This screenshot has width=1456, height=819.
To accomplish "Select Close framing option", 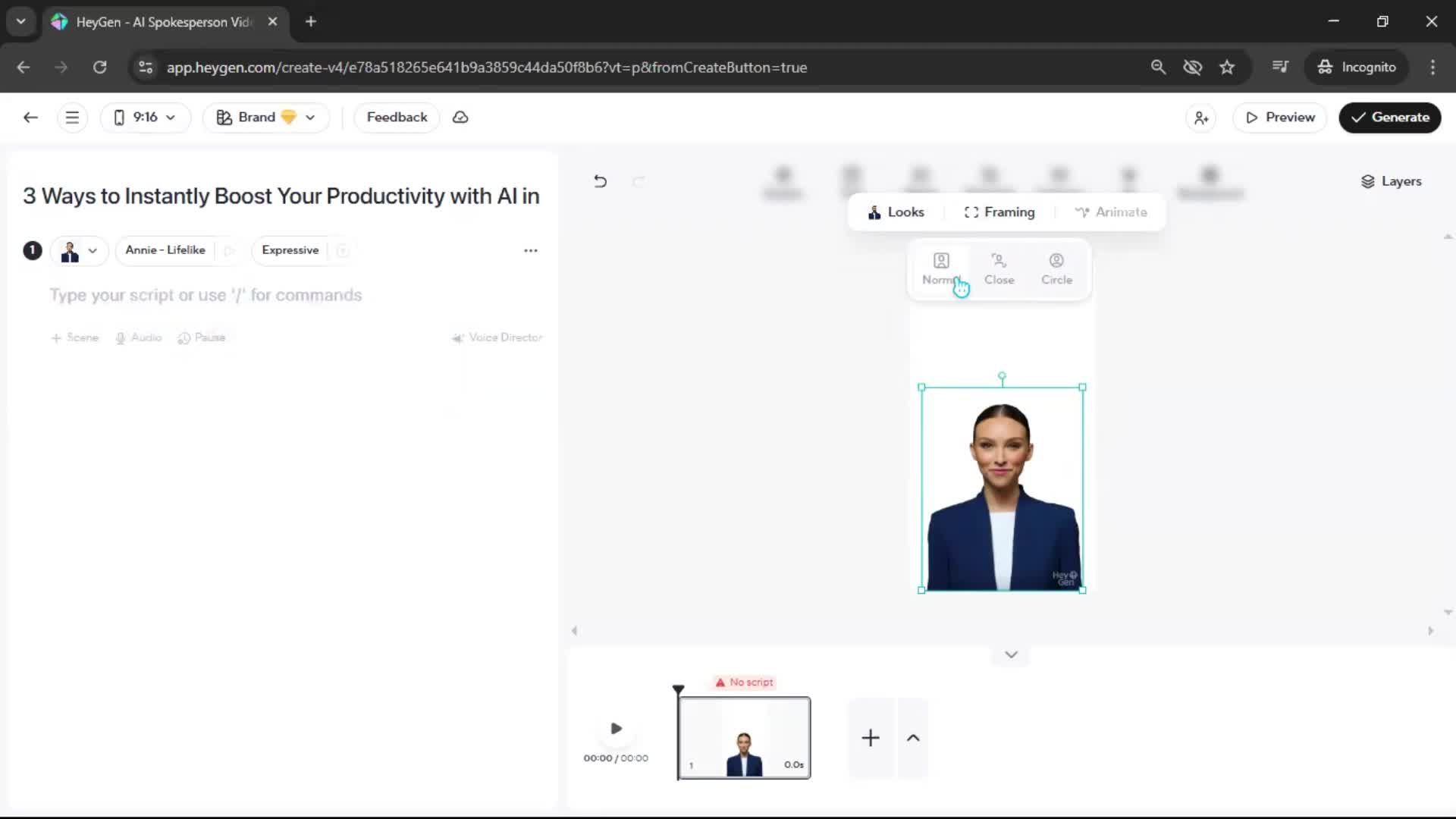I will [999, 268].
